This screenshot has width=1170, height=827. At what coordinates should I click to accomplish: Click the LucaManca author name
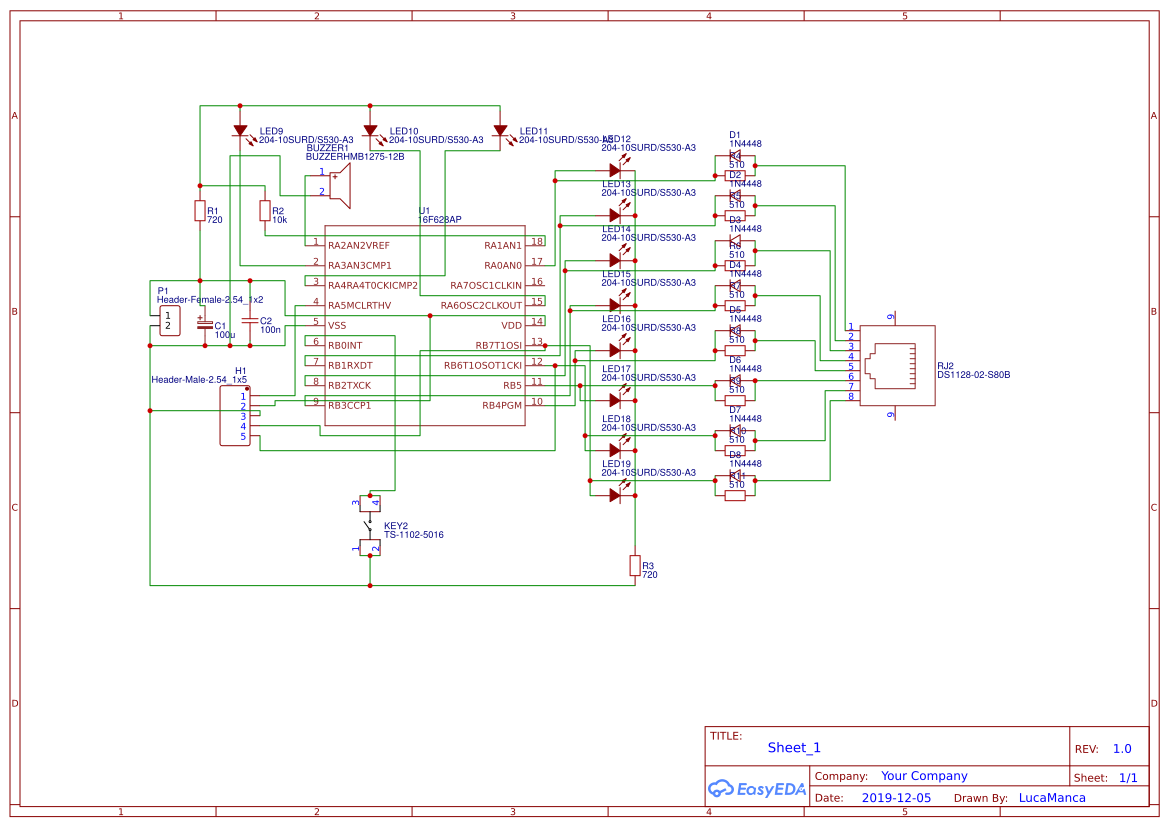pos(1052,798)
